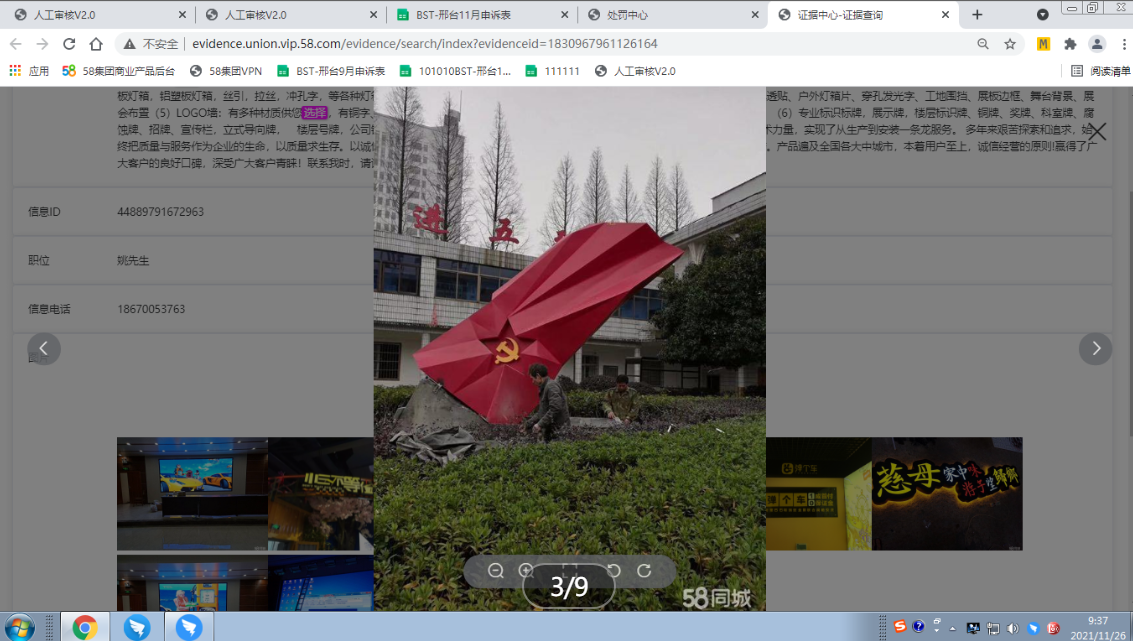Open the Windows Start menu
1133x641 pixels.
coord(20,627)
